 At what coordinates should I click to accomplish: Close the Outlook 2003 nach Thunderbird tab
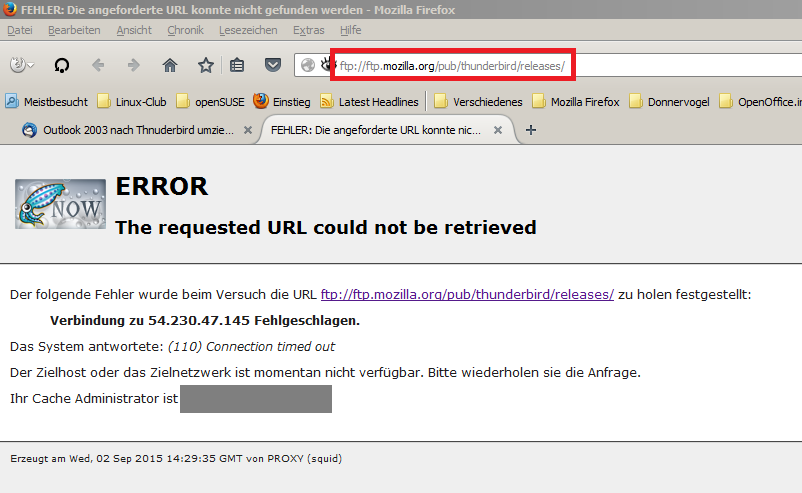point(248,130)
